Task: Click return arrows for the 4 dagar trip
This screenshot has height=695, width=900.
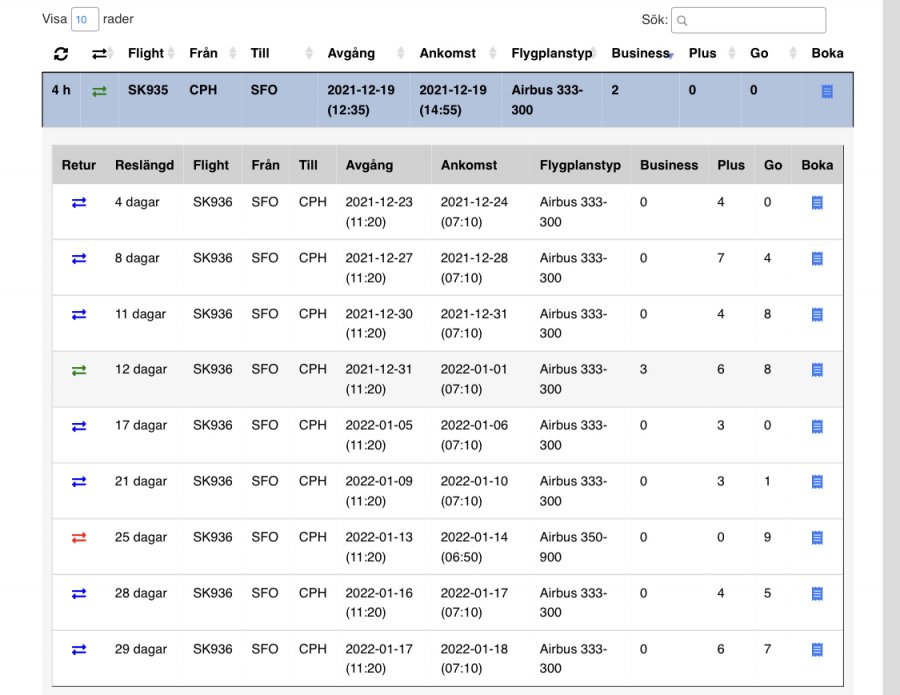Action: (79, 203)
